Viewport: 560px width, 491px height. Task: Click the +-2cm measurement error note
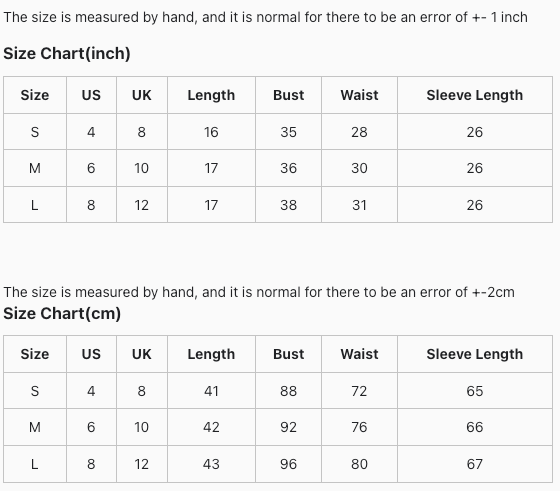click(259, 292)
